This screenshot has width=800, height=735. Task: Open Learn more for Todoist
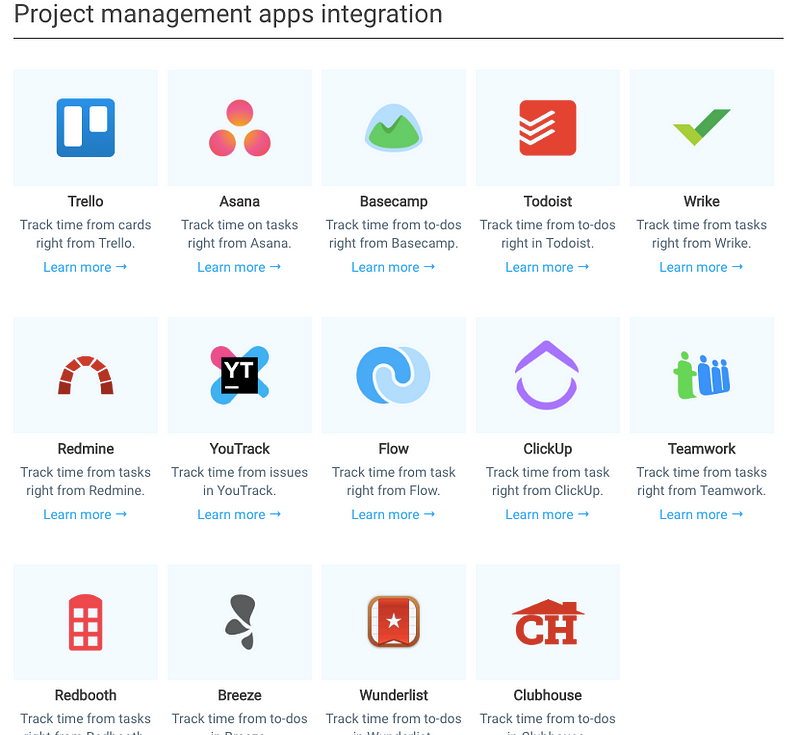coord(547,267)
